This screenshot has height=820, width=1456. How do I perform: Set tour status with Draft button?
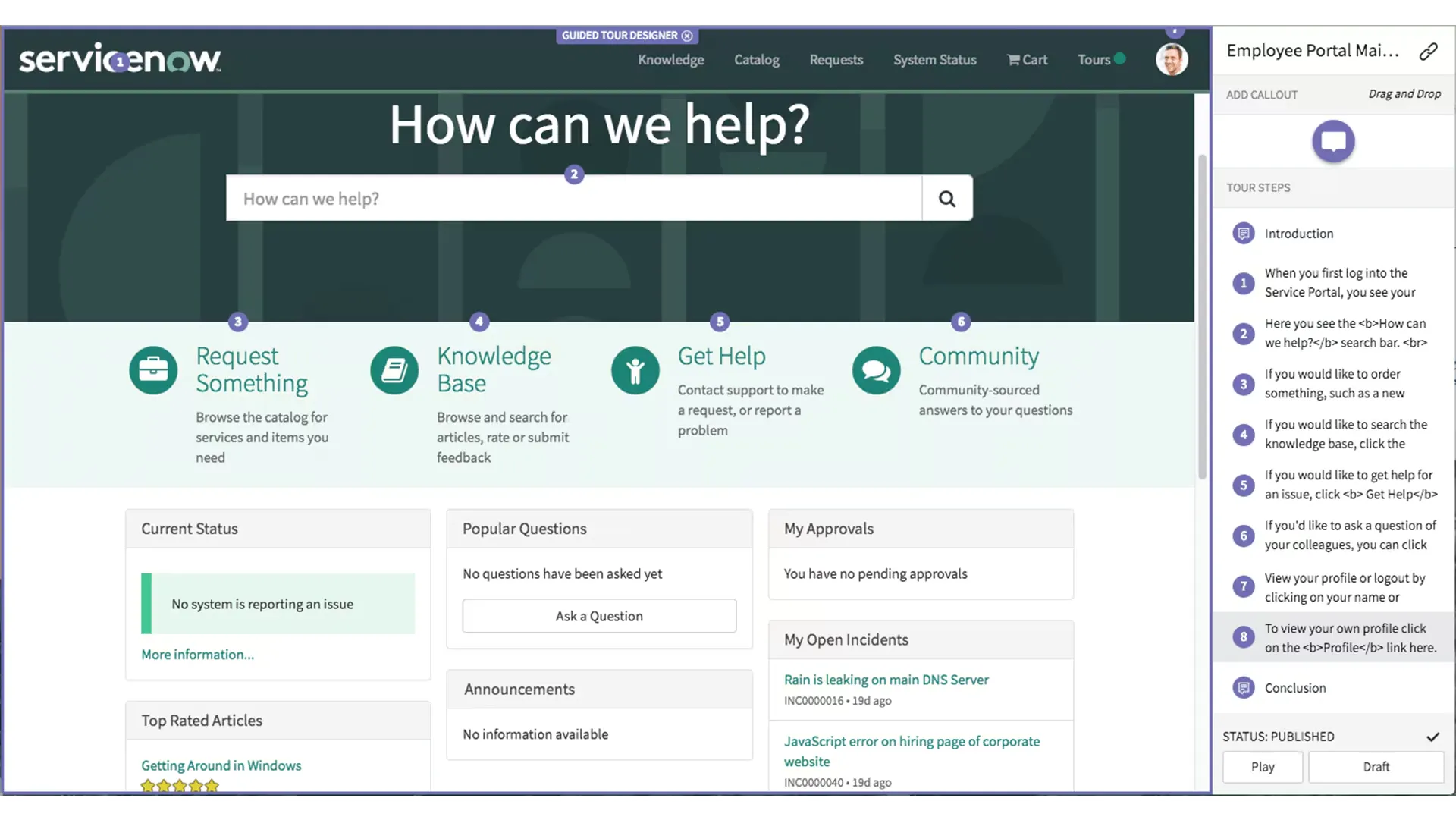coord(1376,767)
